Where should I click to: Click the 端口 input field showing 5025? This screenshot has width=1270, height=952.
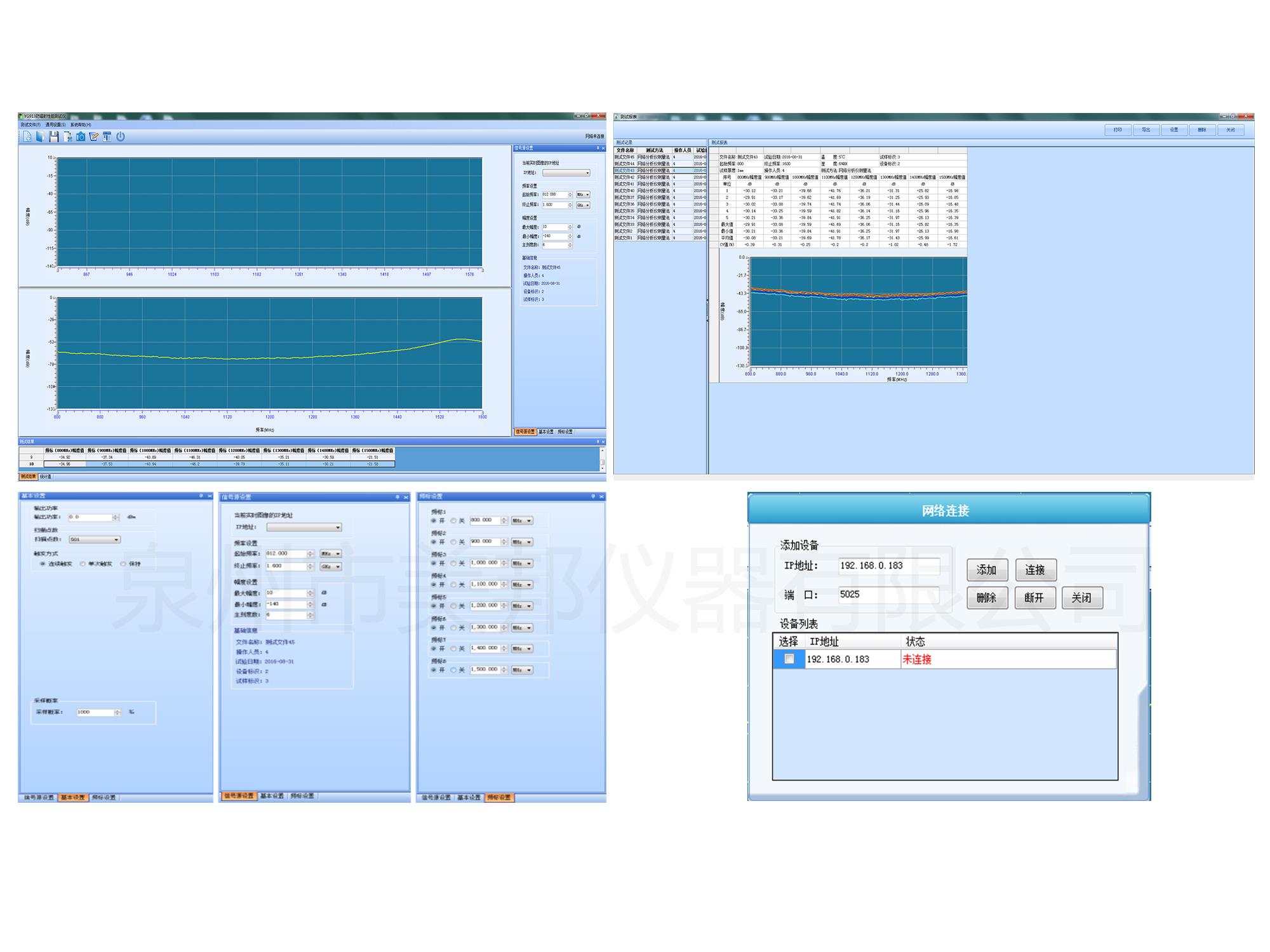click(x=888, y=595)
